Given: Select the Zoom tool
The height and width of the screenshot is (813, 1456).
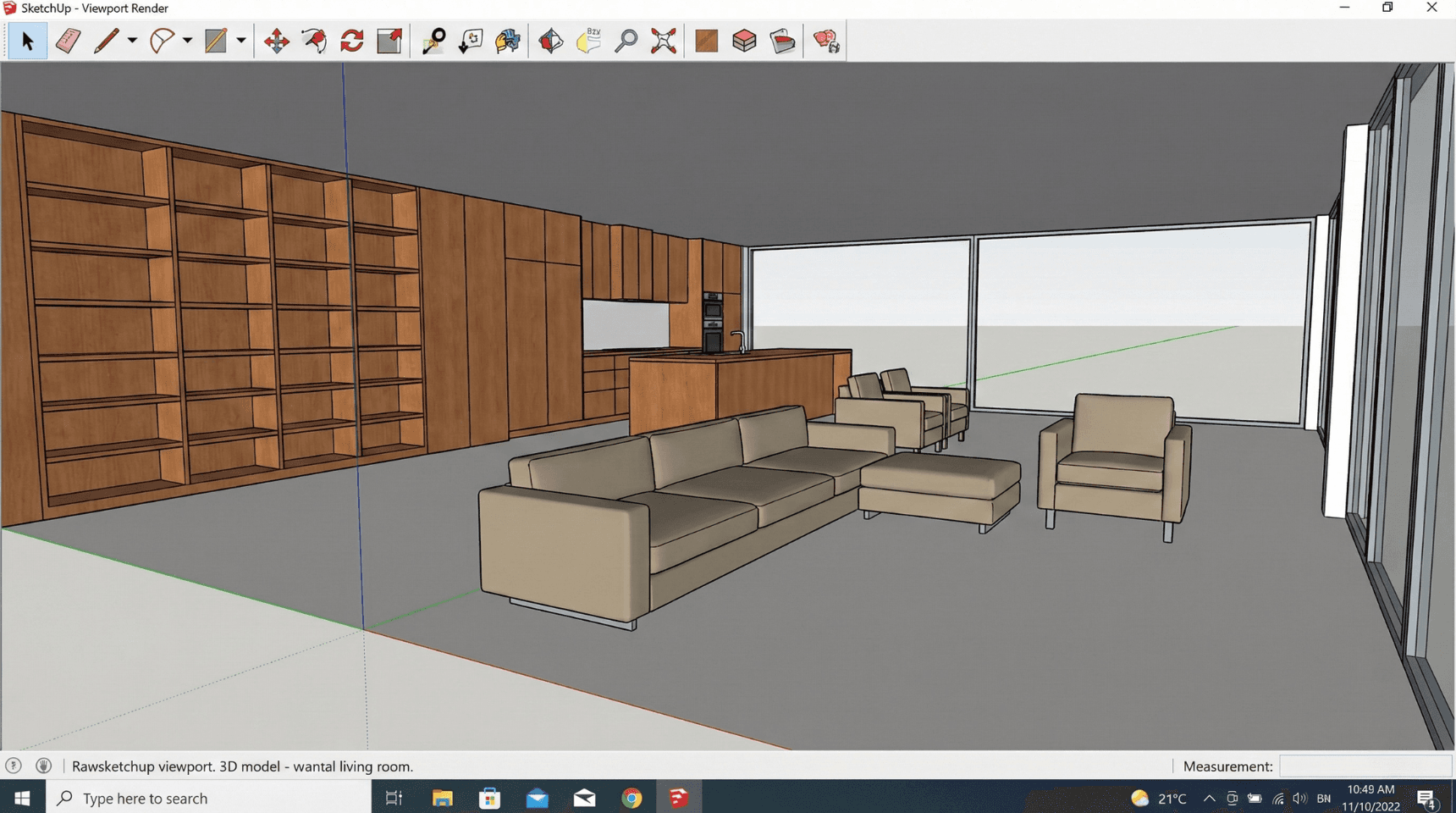Looking at the screenshot, I should coord(626,40).
